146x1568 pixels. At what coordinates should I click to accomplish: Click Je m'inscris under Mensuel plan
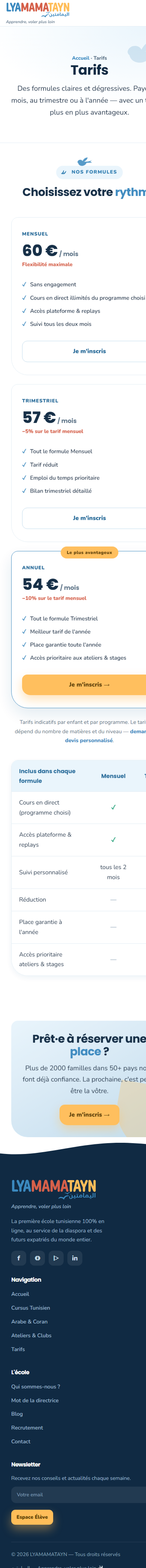89,351
